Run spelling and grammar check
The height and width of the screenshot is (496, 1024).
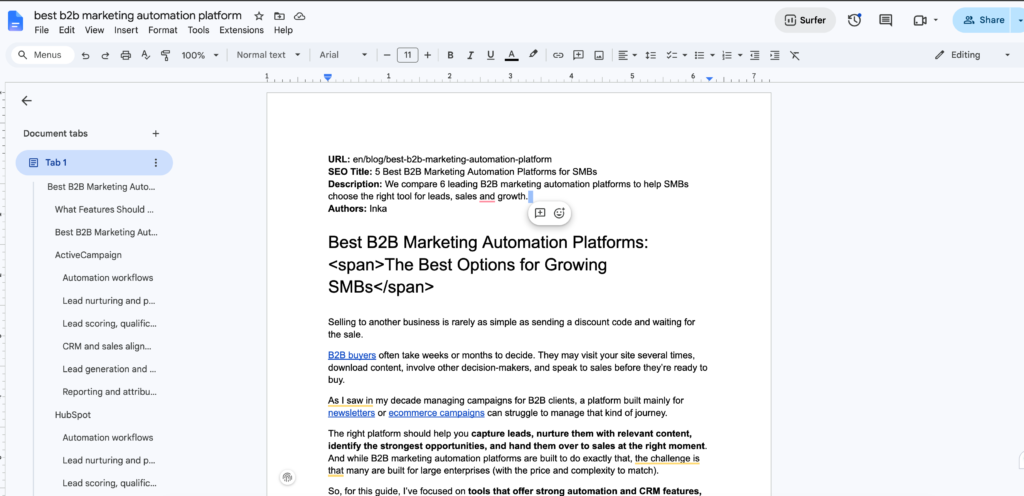[146, 55]
